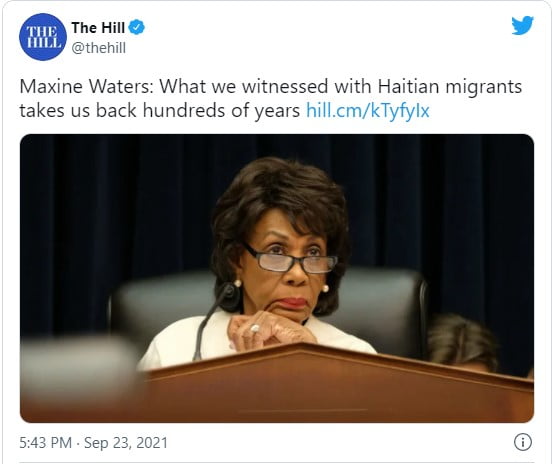Click the 5:43 PM timestamp
The image size is (552, 464).
click(x=45, y=443)
